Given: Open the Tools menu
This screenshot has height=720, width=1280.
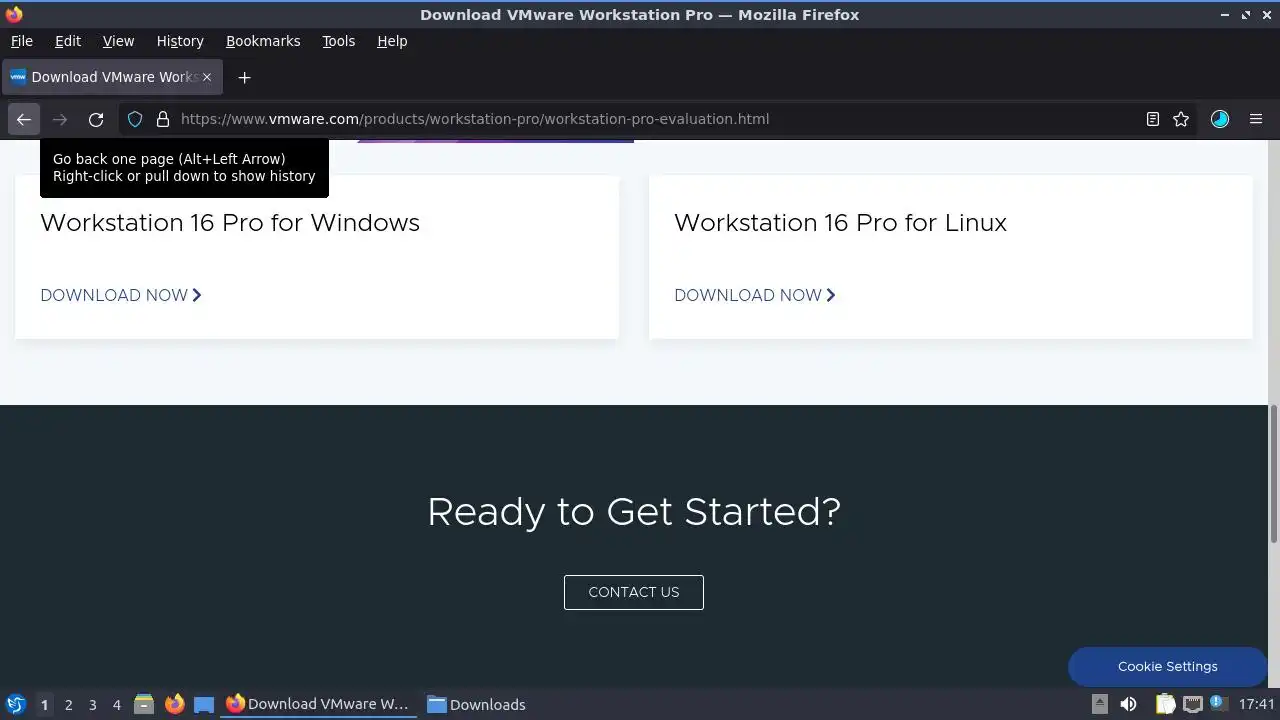Looking at the screenshot, I should tap(339, 41).
